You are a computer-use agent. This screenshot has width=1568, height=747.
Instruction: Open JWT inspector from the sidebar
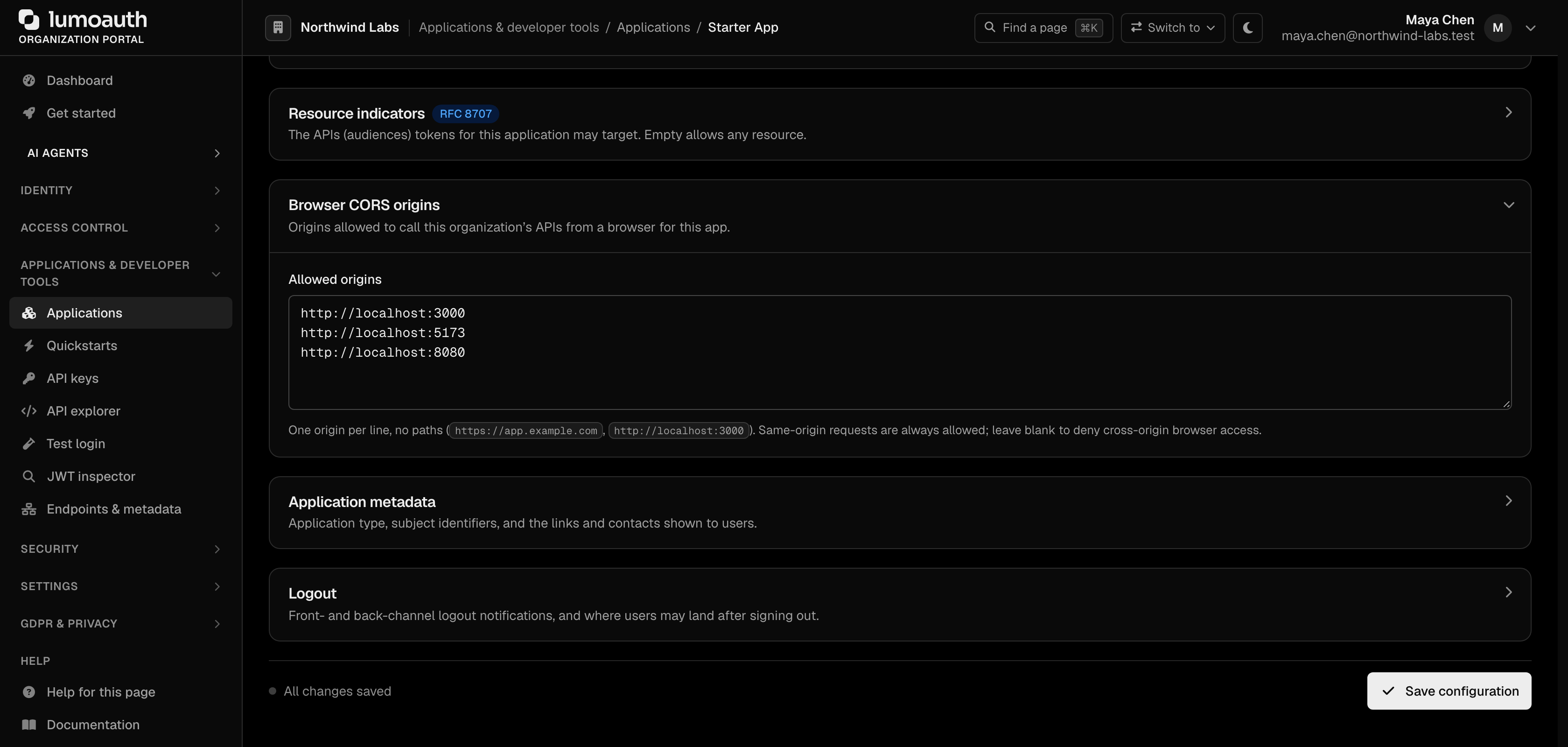tap(120, 476)
